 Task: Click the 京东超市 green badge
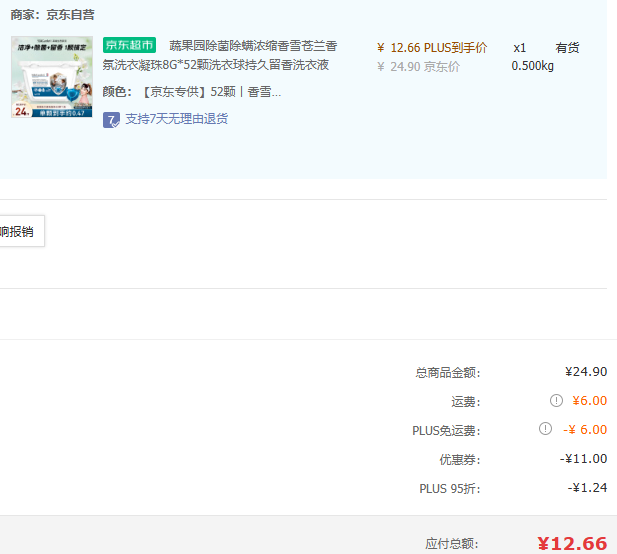tap(129, 45)
